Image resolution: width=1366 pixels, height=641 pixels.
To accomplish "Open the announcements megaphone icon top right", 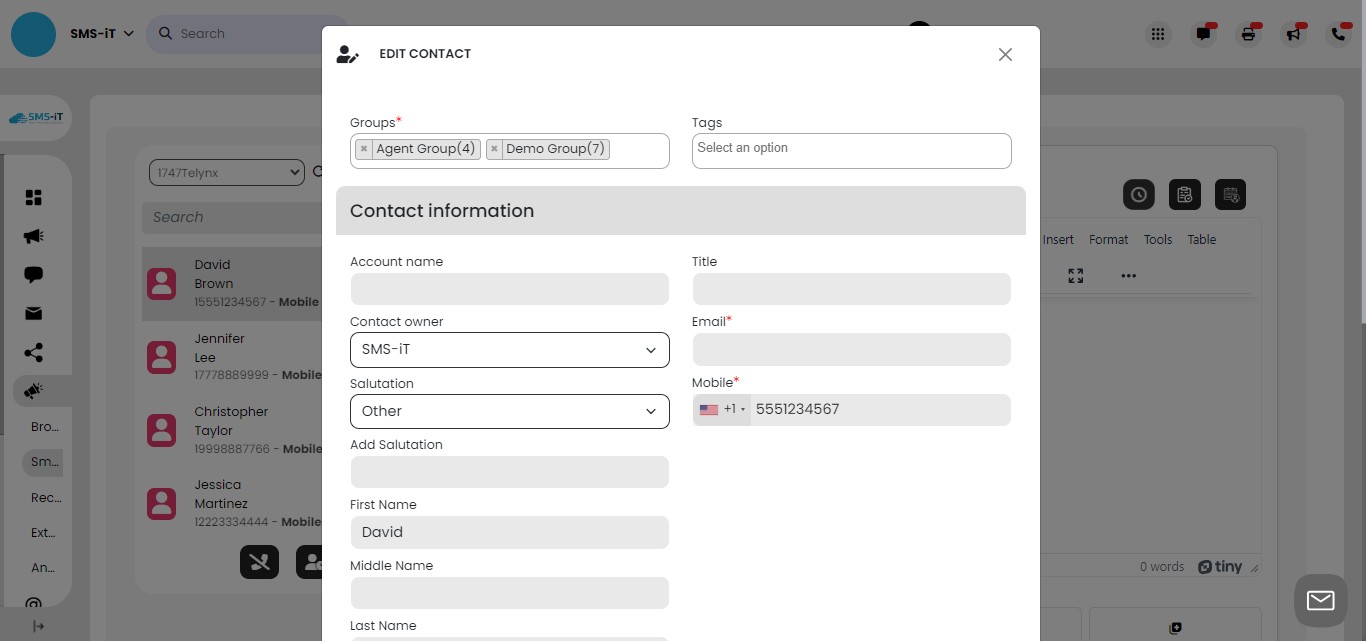I will (x=1293, y=33).
